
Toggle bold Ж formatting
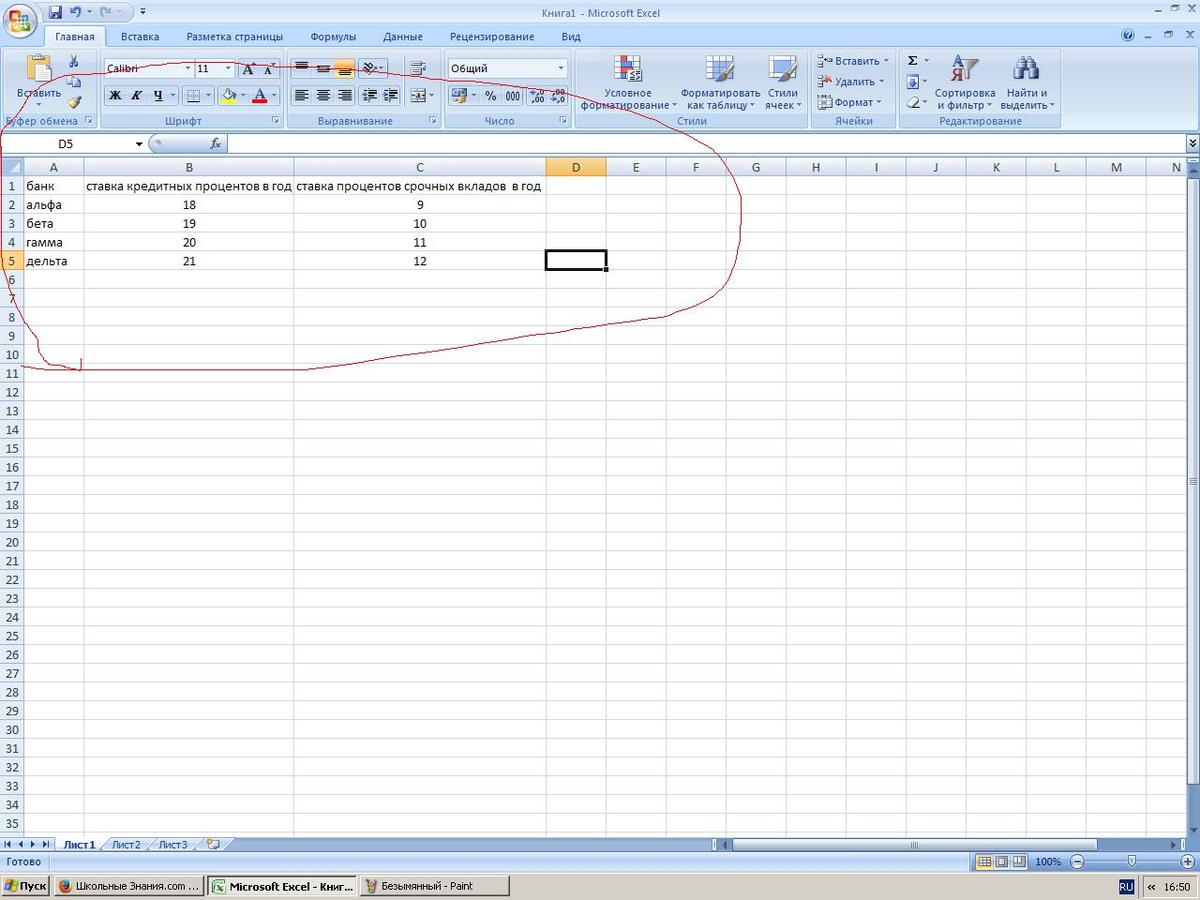115,96
